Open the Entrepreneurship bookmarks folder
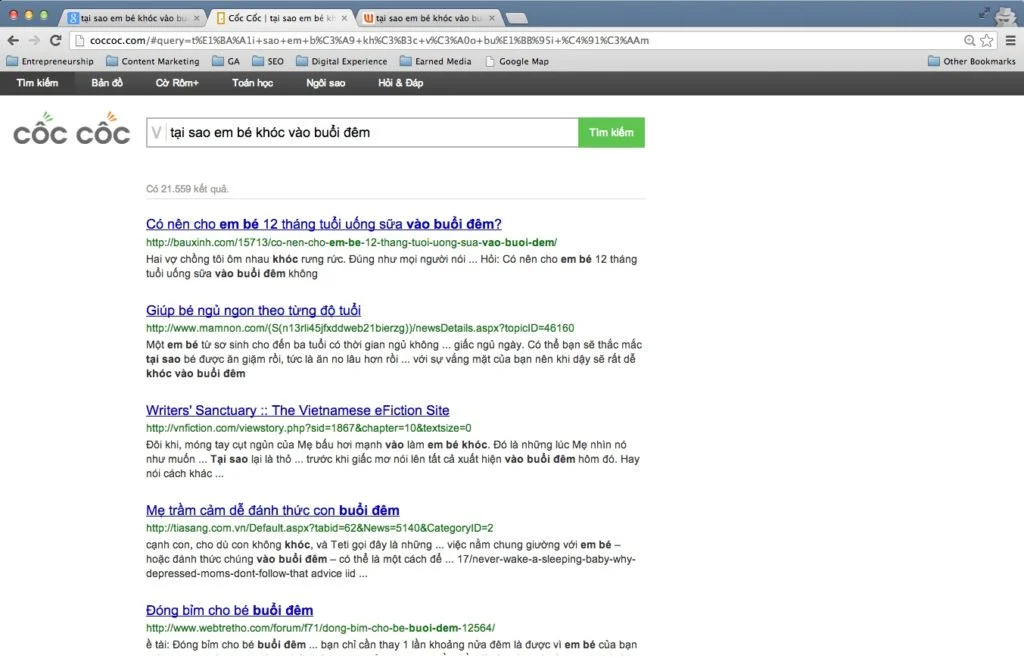Image resolution: width=1024 pixels, height=665 pixels. 50,61
